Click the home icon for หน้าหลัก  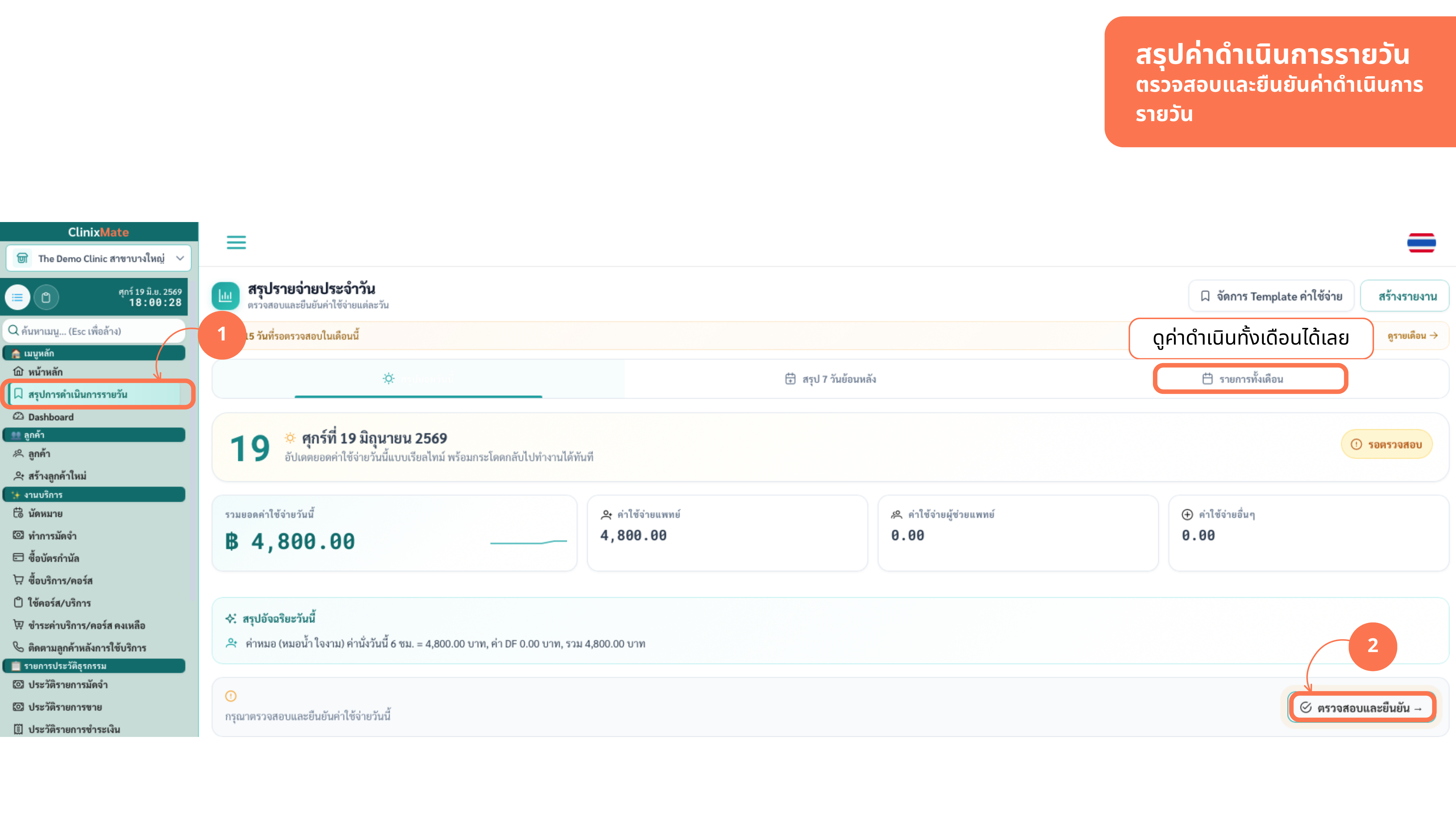point(19,371)
